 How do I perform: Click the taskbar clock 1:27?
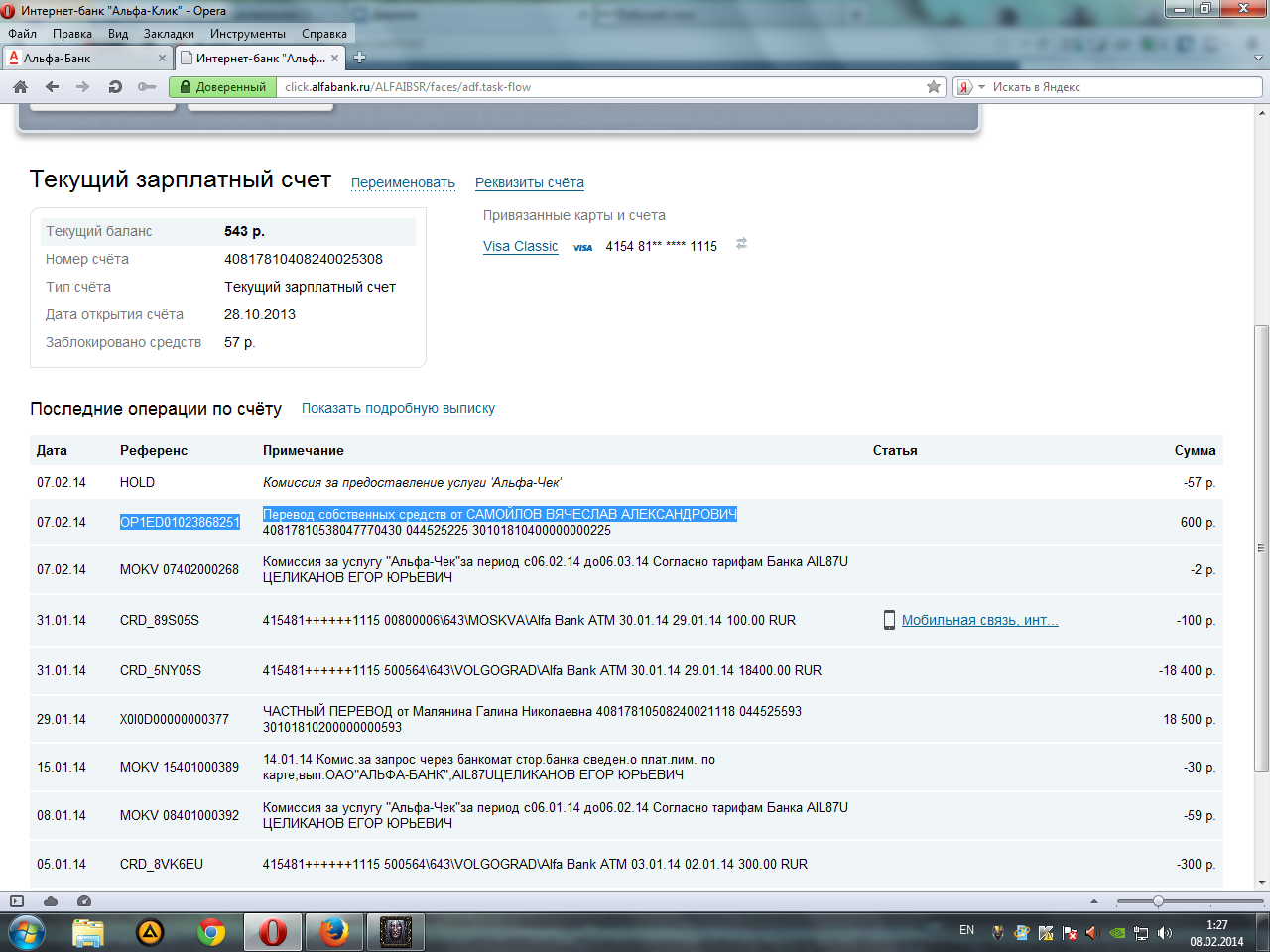tap(1217, 925)
